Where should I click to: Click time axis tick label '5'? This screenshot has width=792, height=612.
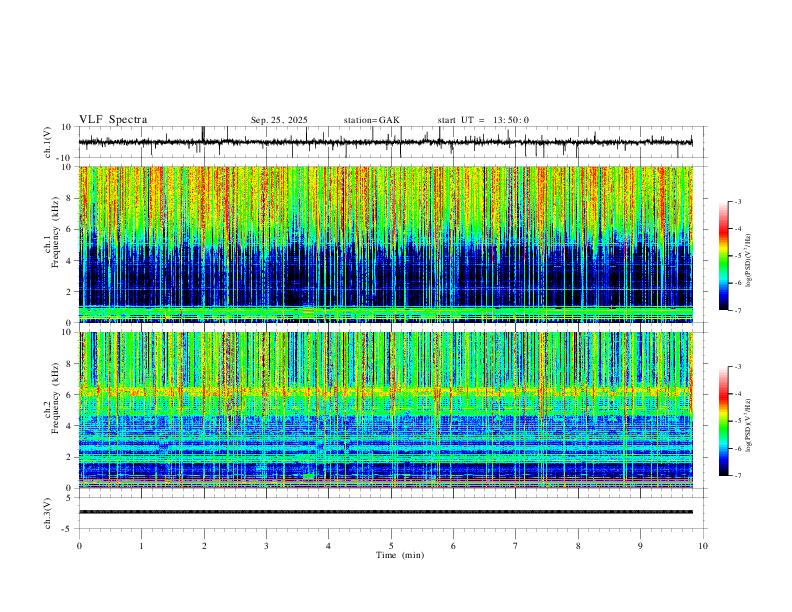click(x=391, y=546)
